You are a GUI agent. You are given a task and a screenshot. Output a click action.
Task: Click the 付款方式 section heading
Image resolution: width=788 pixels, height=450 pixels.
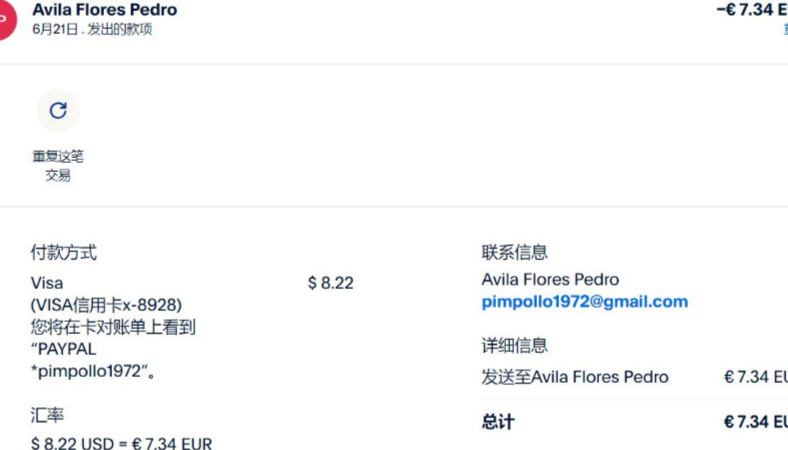coord(64,253)
